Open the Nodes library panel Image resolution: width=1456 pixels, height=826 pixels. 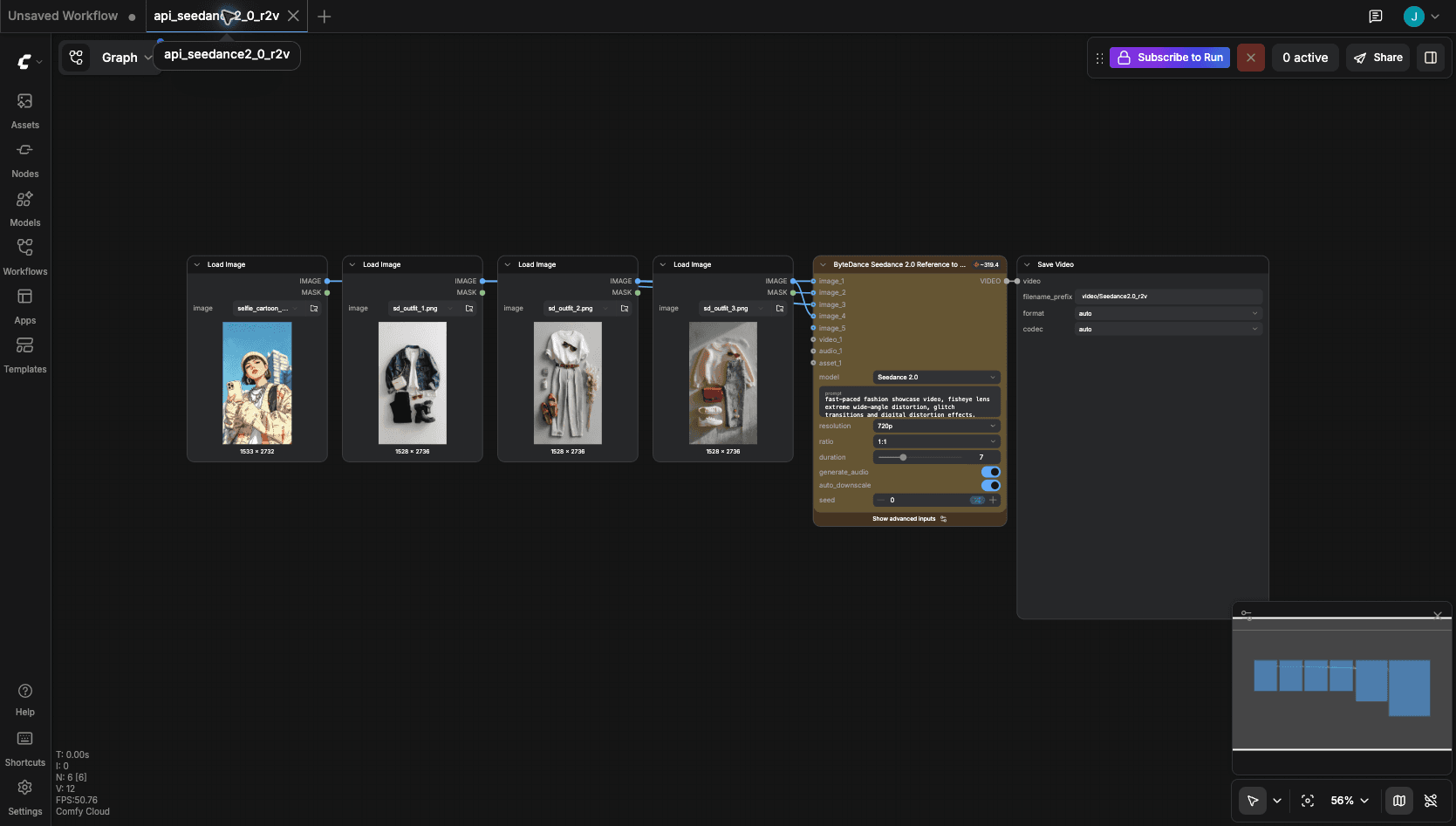(25, 160)
